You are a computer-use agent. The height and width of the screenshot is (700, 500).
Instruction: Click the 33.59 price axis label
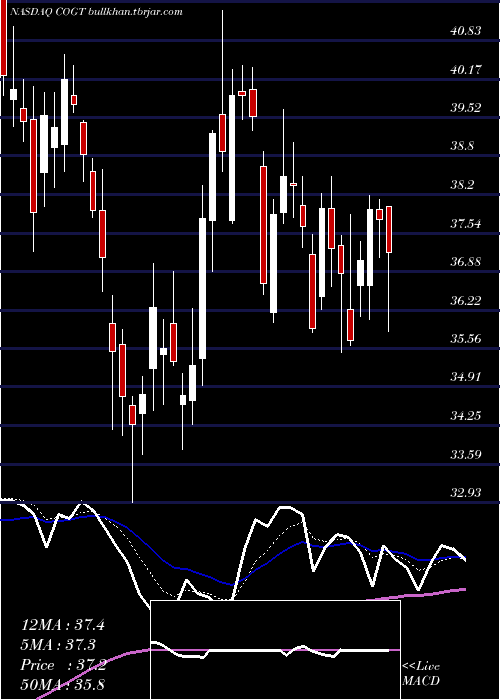click(x=466, y=455)
